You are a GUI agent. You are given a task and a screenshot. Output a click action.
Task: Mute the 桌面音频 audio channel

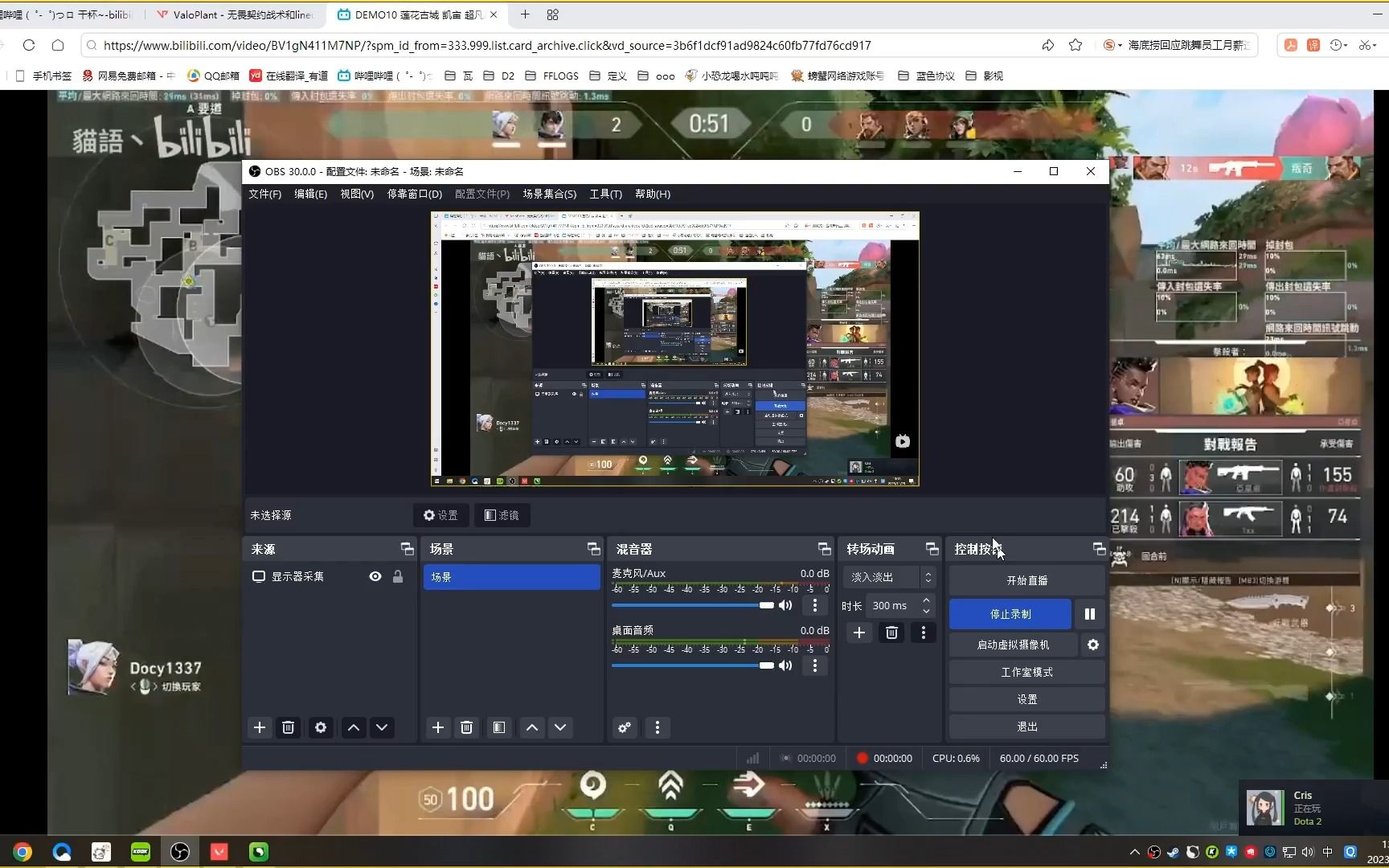[x=785, y=665]
